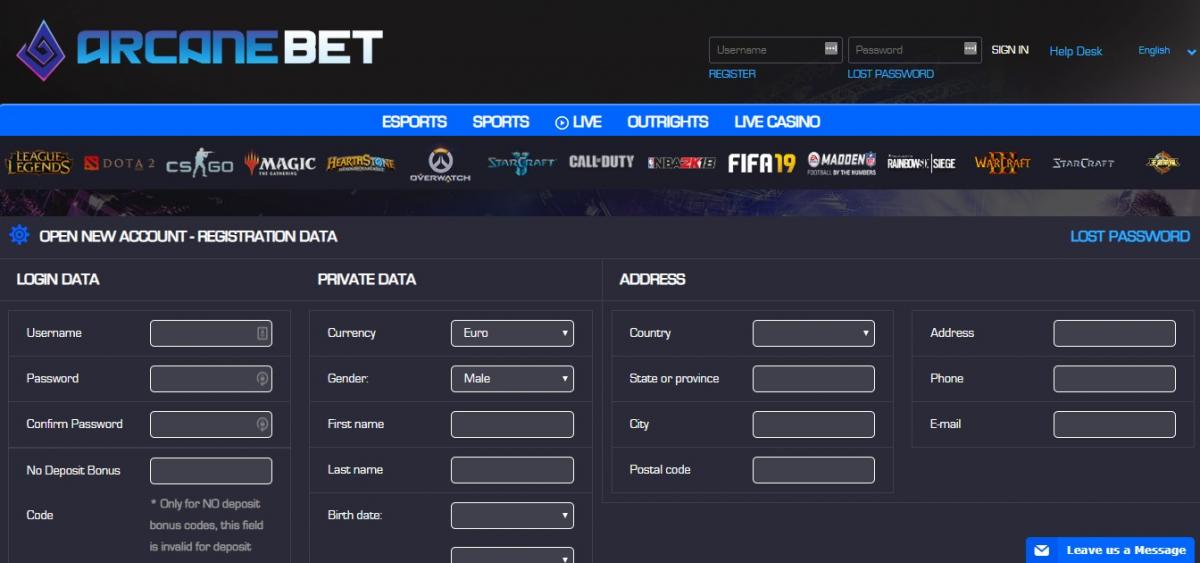This screenshot has width=1200, height=563.
Task: Click the Last name field
Action: pyautogui.click(x=512, y=470)
